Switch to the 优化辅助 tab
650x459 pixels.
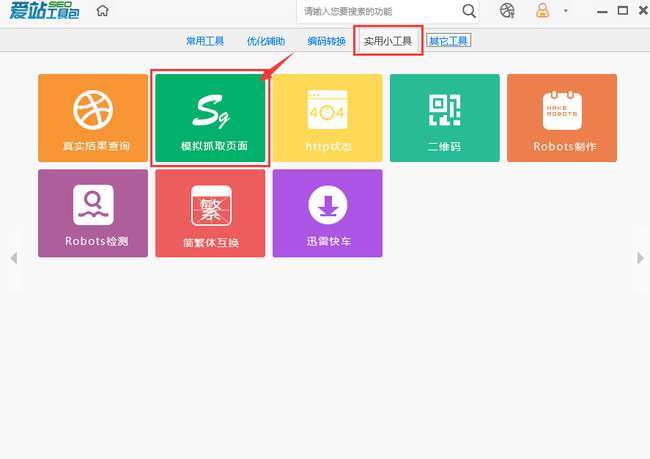point(266,41)
